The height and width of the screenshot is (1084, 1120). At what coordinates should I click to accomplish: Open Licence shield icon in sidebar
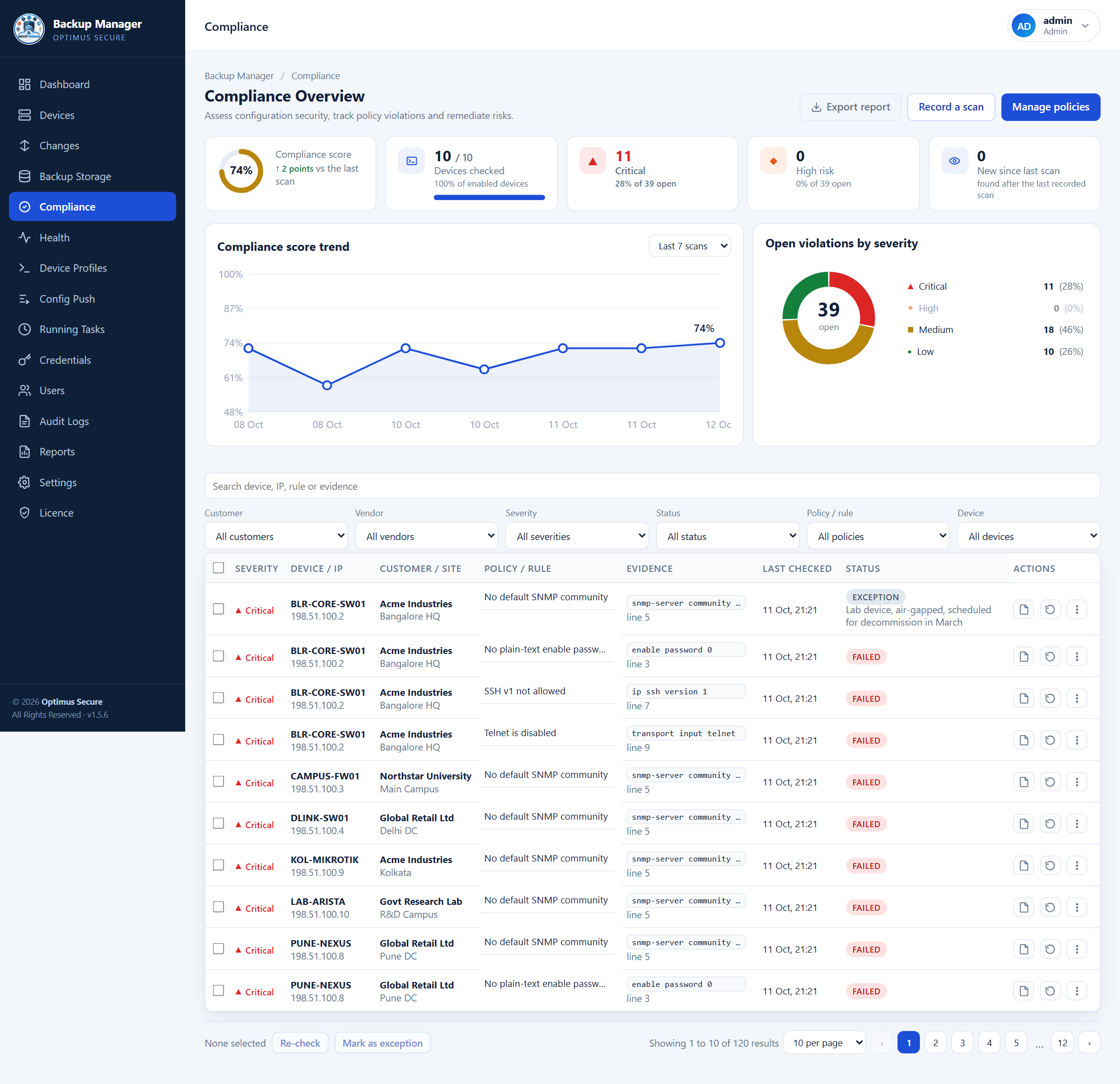24,513
